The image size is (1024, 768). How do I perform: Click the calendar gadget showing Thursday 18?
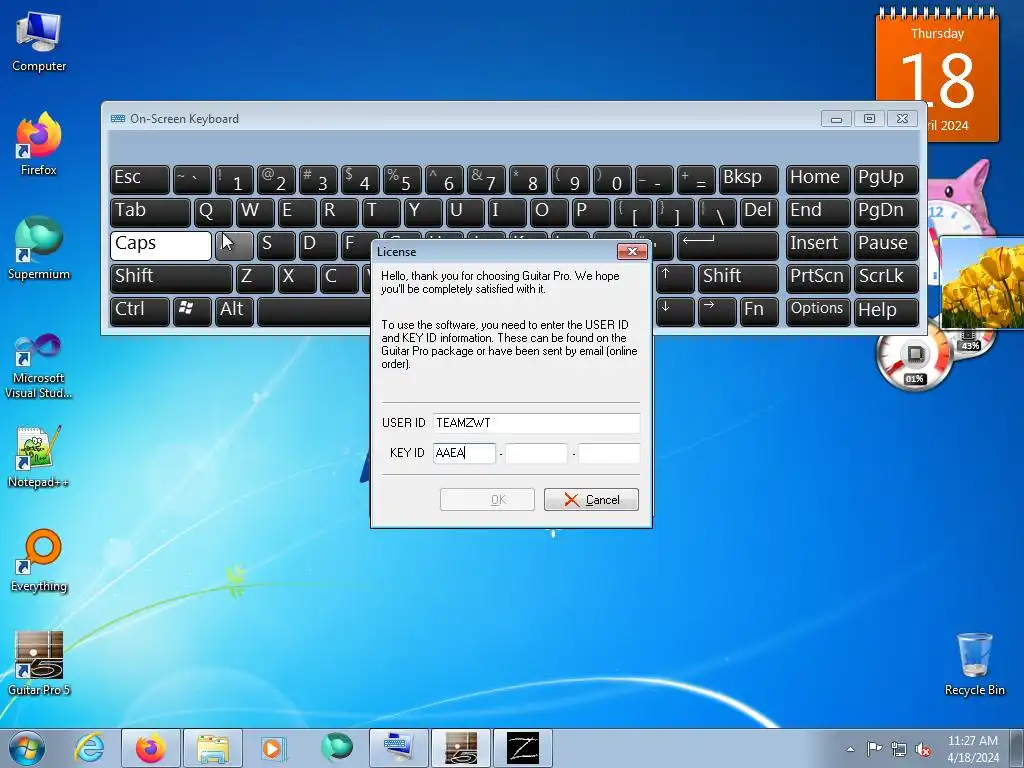937,75
